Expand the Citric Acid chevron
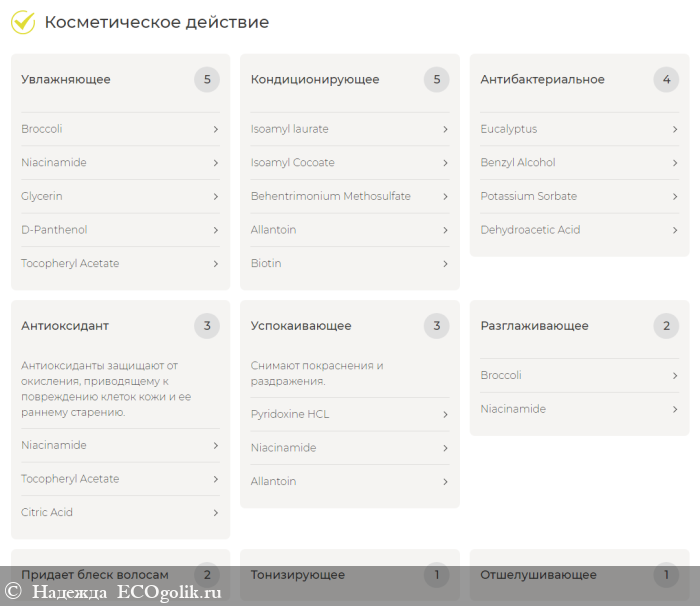 point(215,513)
